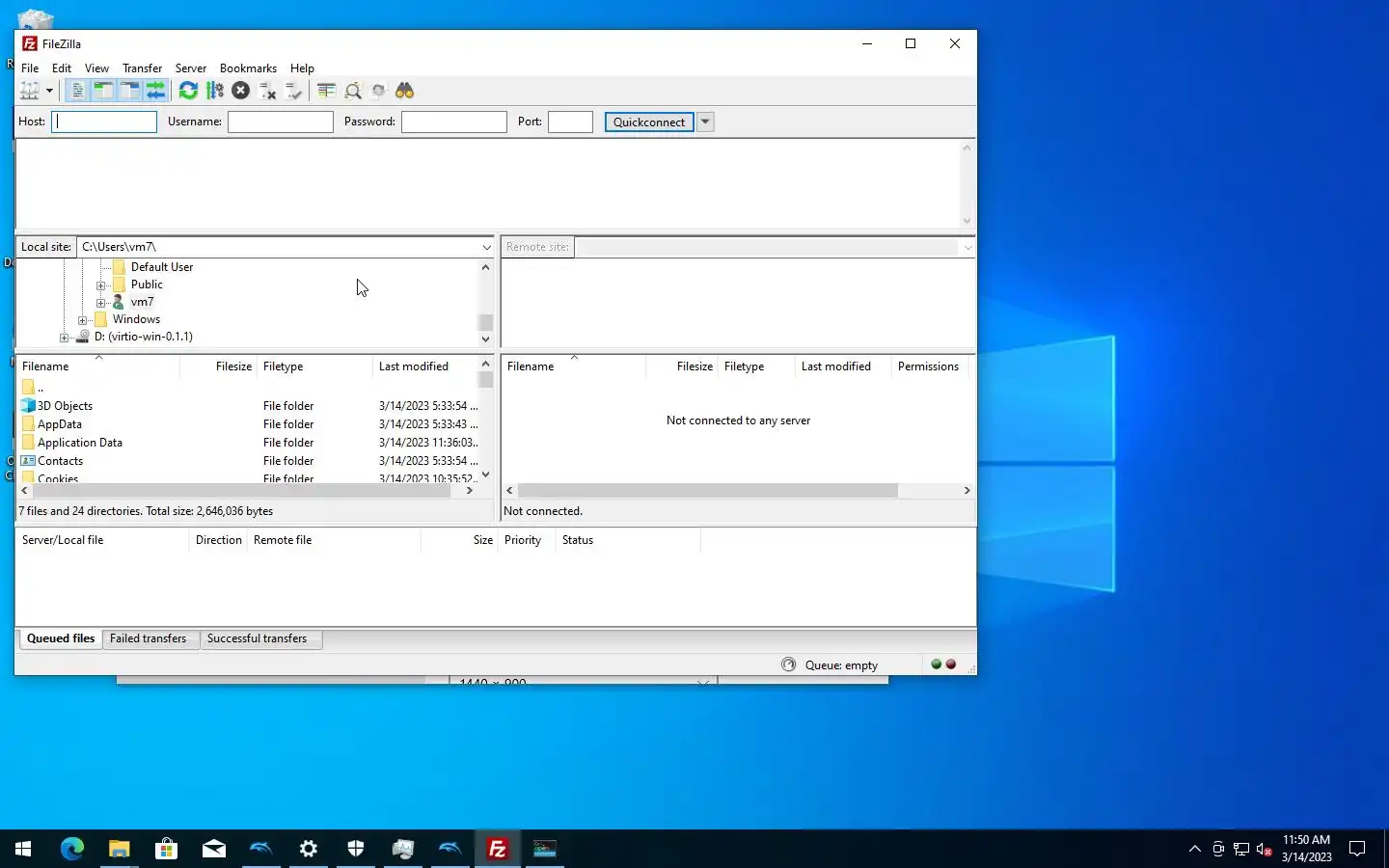Expand the D: virtio-win drive node
Image resolution: width=1389 pixels, height=868 pixels.
[x=65, y=338]
